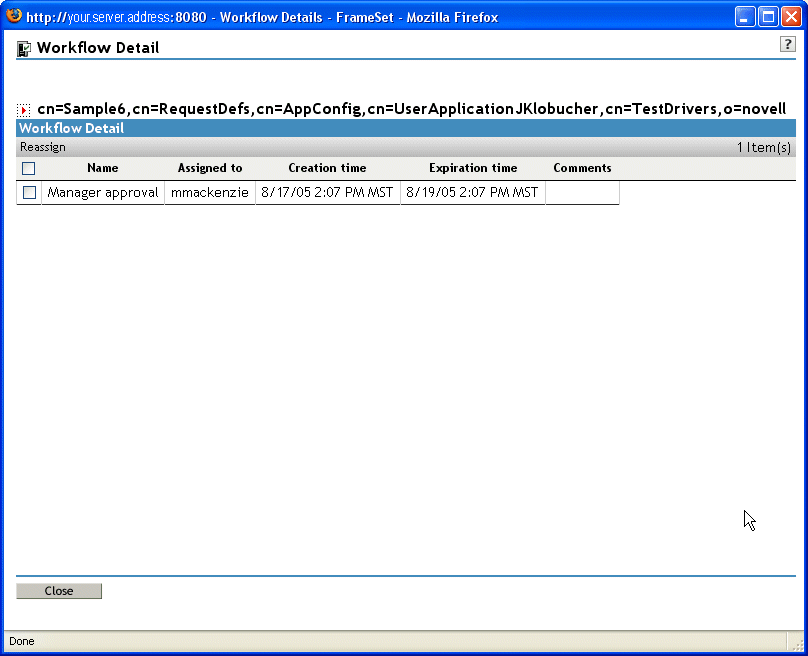Sort by the Name column header
This screenshot has width=808, height=656.
pyautogui.click(x=103, y=168)
